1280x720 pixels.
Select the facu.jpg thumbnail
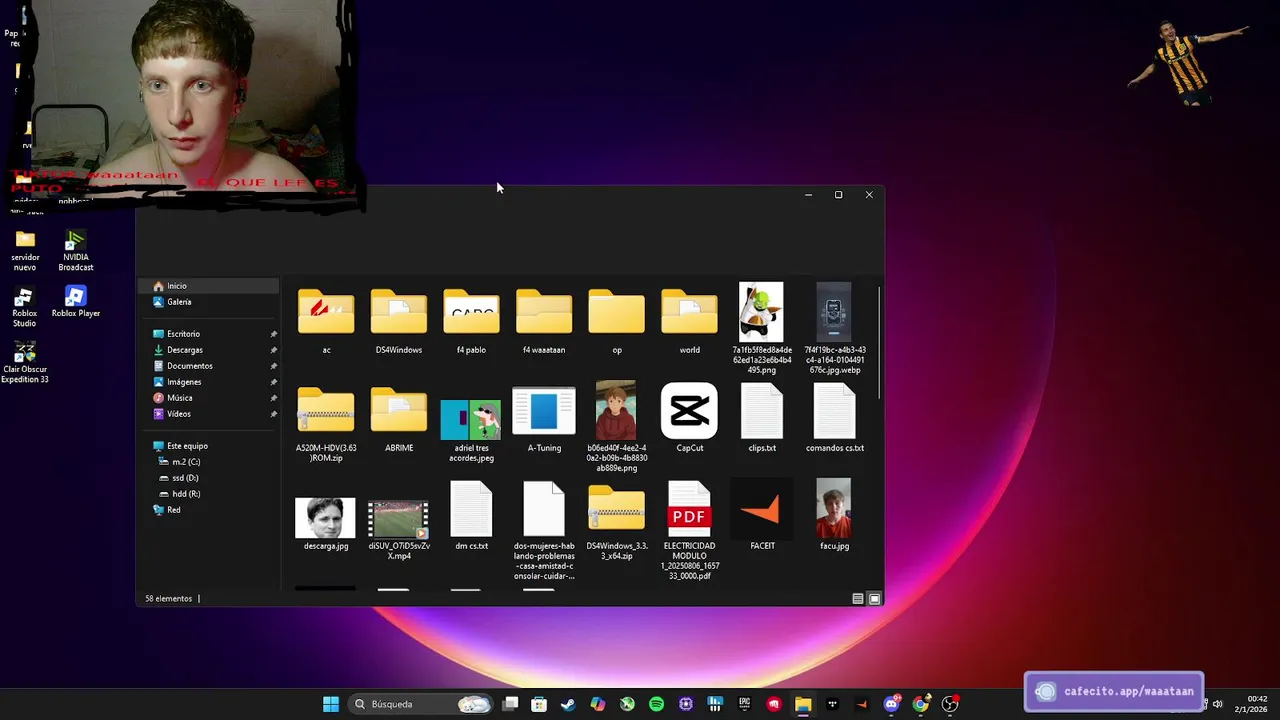(834, 515)
